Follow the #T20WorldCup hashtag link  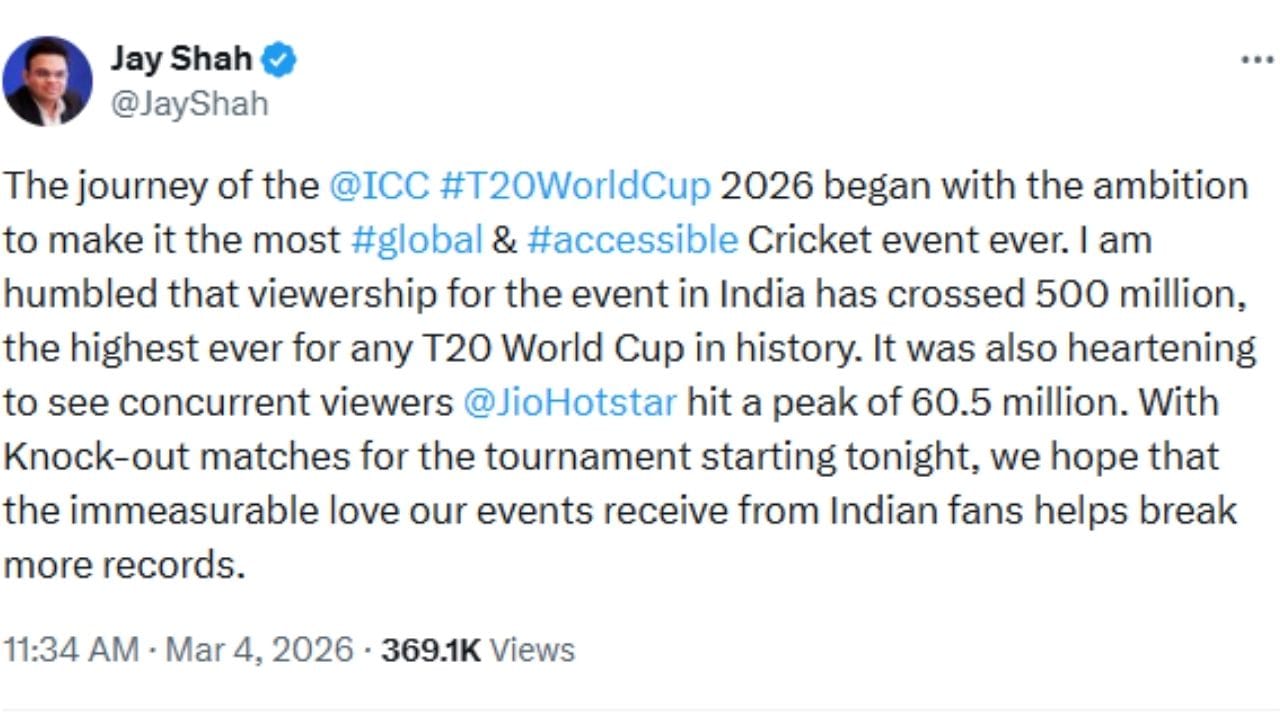575,187
